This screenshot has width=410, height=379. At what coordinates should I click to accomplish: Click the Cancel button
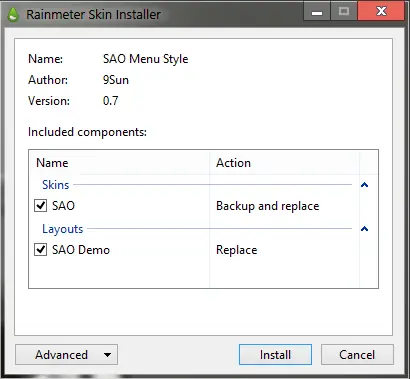point(357,355)
